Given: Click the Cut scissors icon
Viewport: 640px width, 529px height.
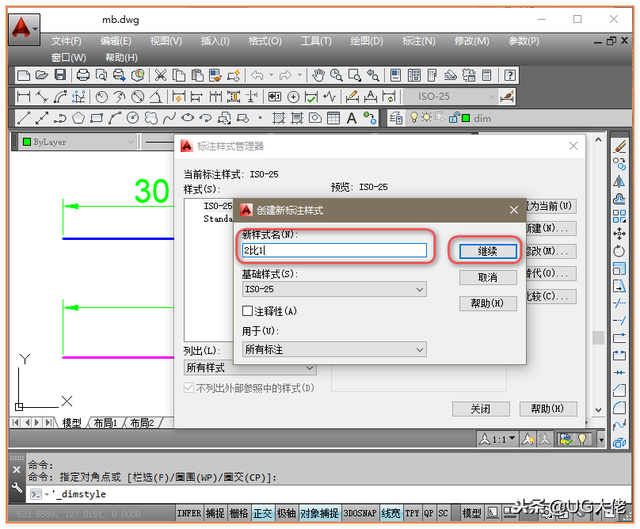Looking at the screenshot, I should coord(161,75).
